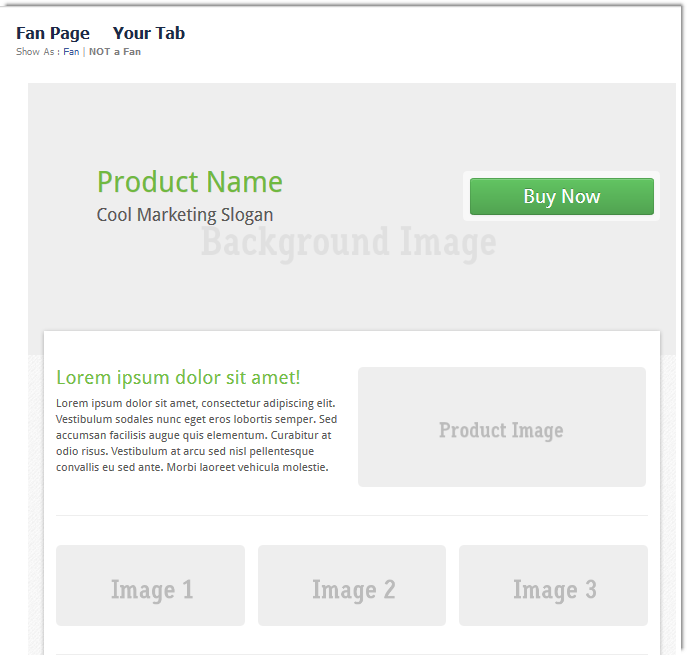The image size is (687, 655).
Task: Select the Cool Marketing Slogan text
Action: [x=185, y=215]
